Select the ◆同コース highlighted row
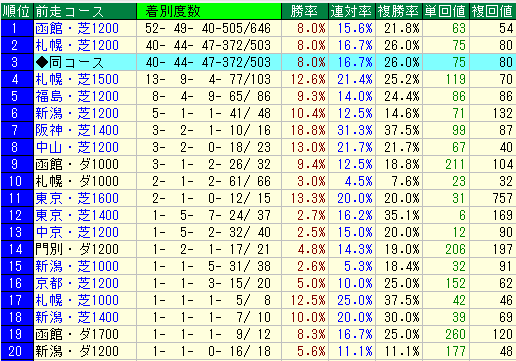This screenshot has height=361, width=516. click(258, 62)
